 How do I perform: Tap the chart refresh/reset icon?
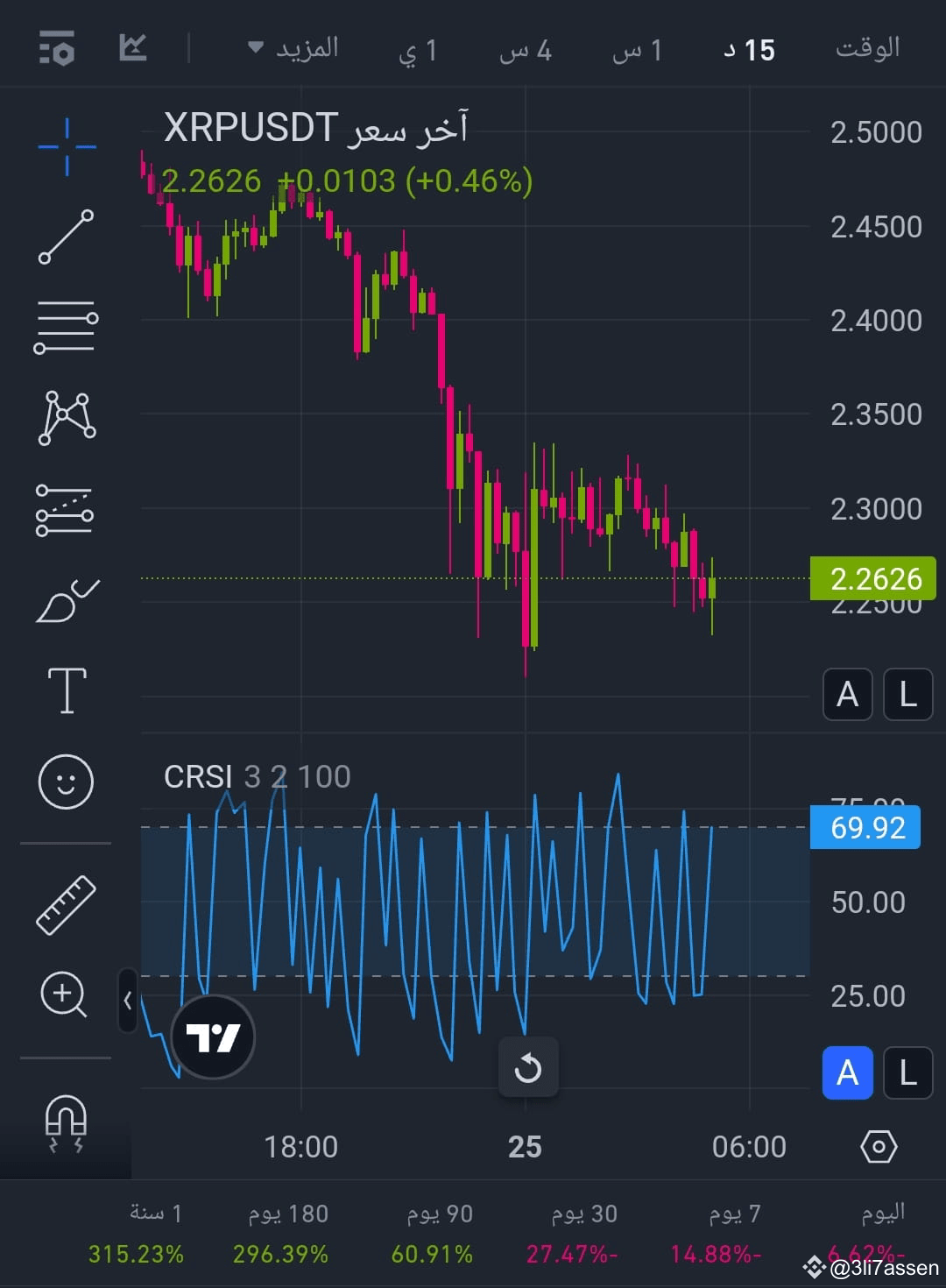click(527, 1067)
